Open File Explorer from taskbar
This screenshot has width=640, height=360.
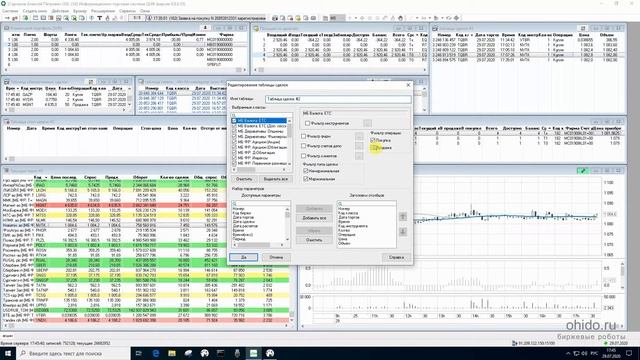click(172, 353)
